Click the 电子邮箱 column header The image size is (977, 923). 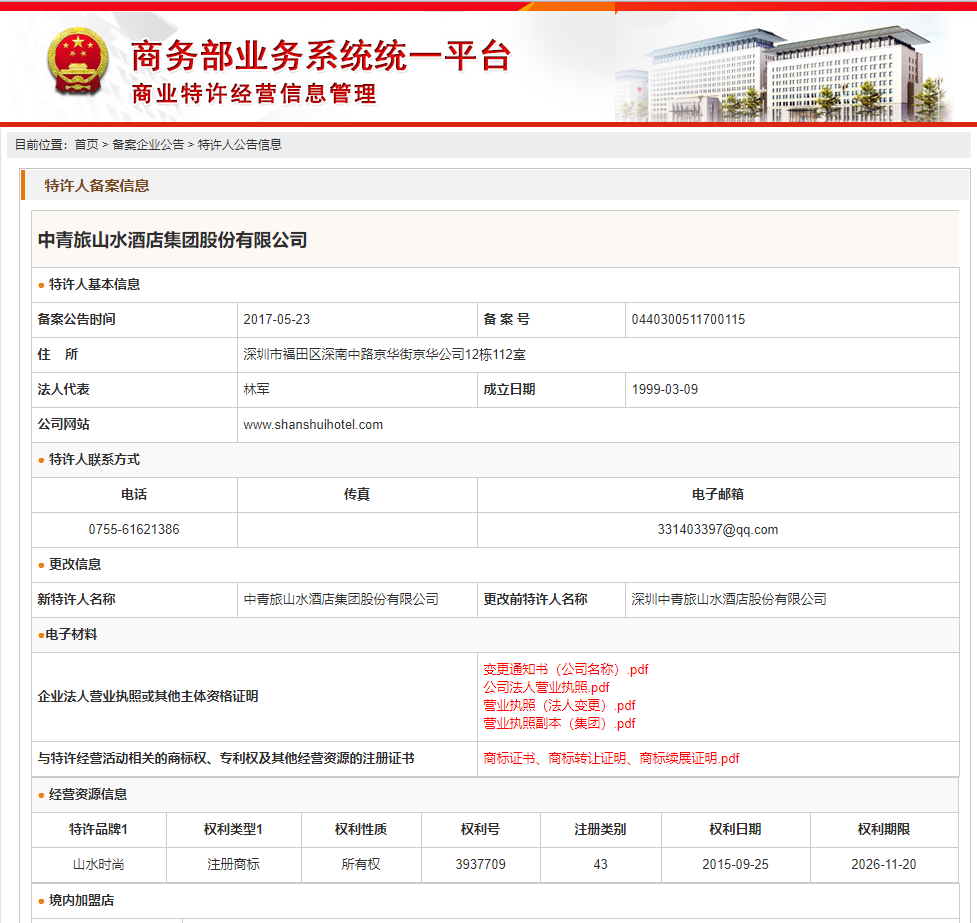(x=718, y=494)
